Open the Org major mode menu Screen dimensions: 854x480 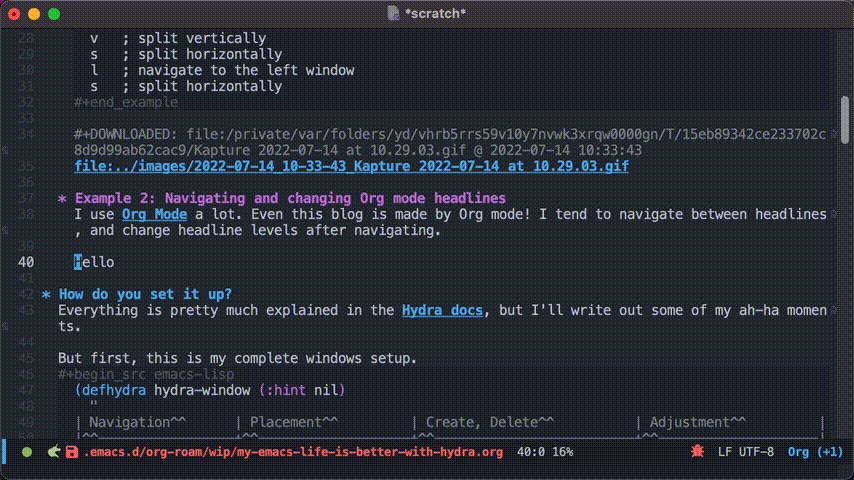coord(798,452)
